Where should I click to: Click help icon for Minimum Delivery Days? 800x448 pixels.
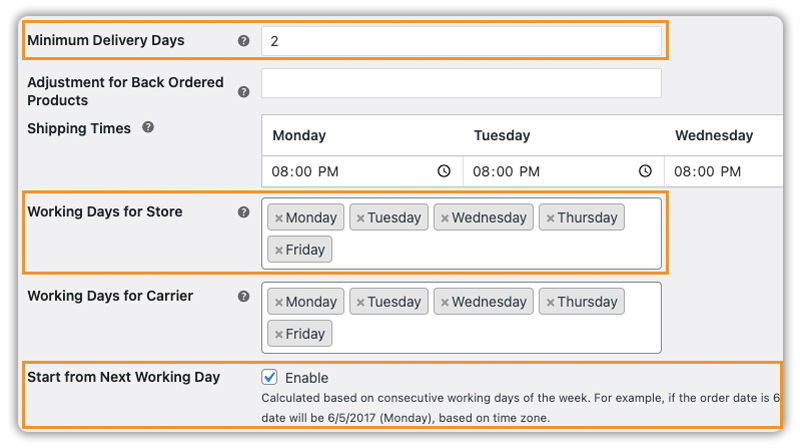pyautogui.click(x=243, y=41)
